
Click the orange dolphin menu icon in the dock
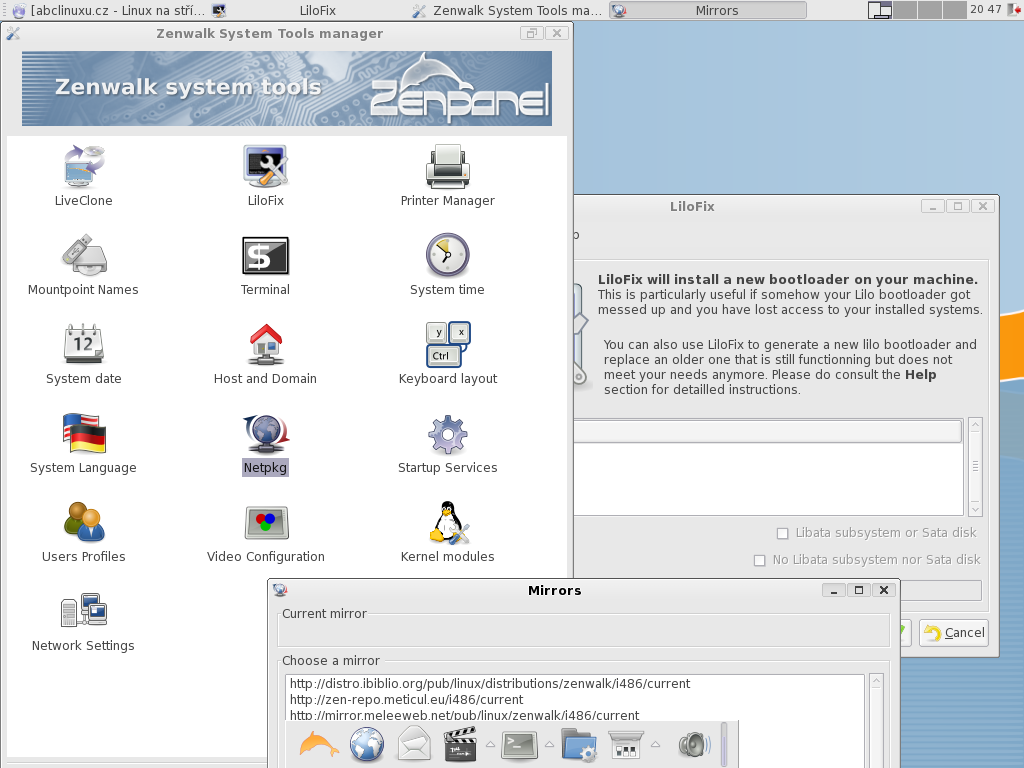[319, 744]
